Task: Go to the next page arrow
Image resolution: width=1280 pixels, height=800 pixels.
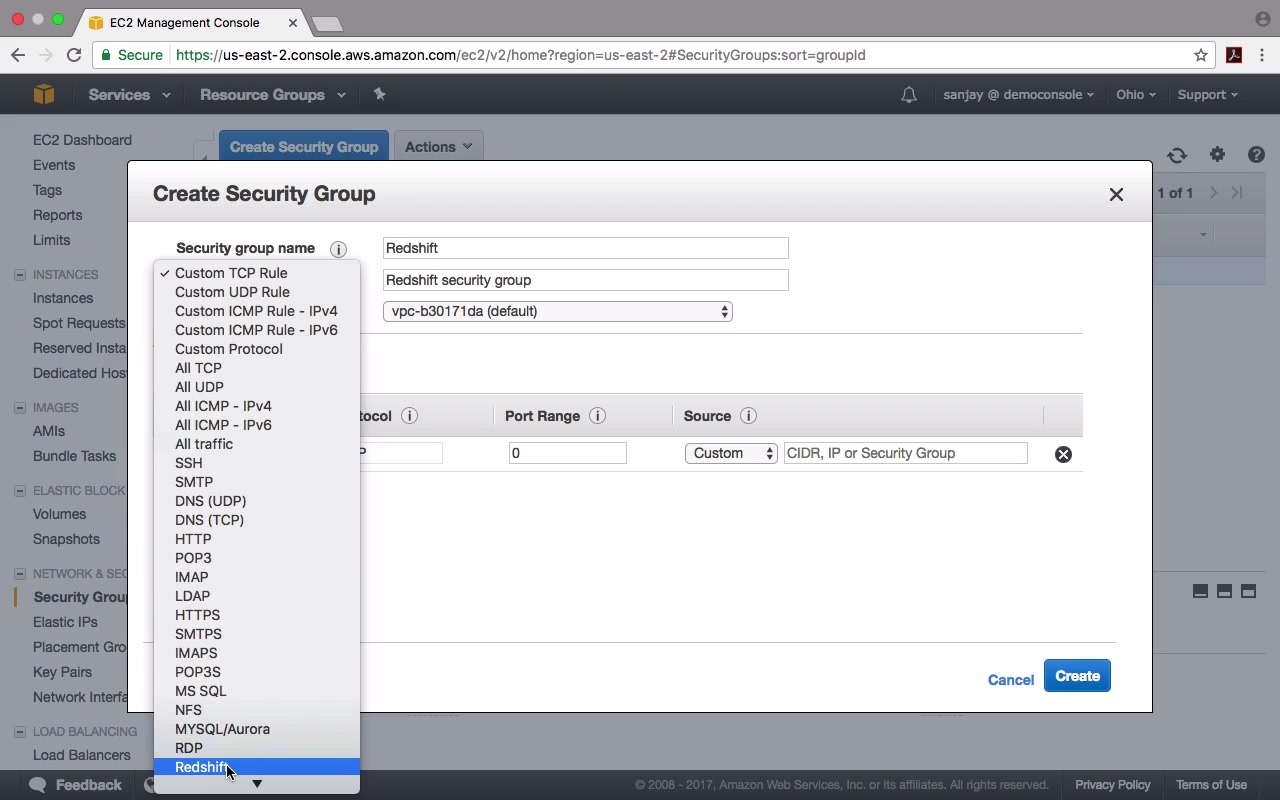Action: pos(1214,193)
